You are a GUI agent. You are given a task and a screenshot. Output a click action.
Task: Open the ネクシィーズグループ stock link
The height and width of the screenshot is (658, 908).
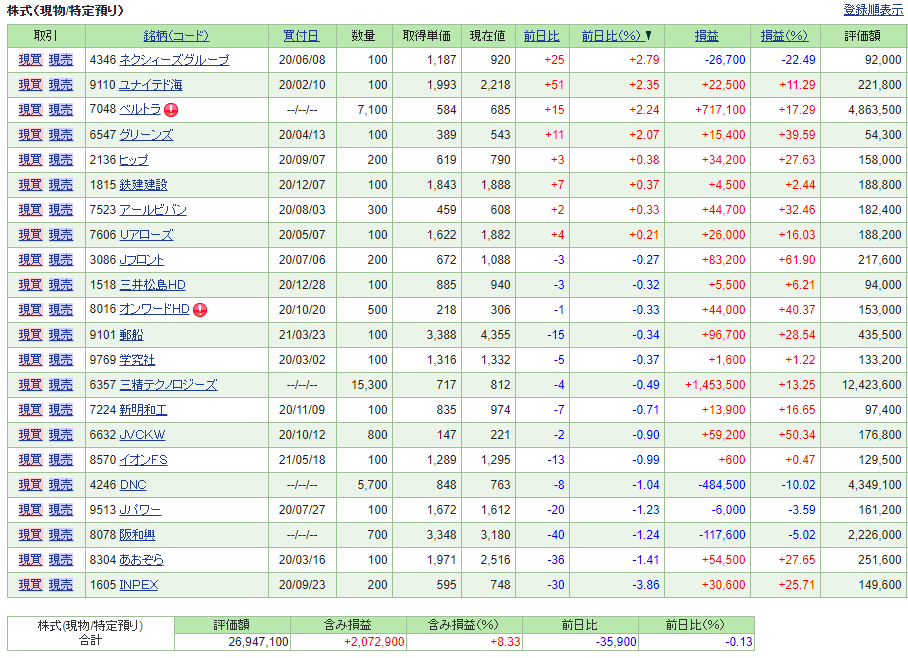point(174,60)
